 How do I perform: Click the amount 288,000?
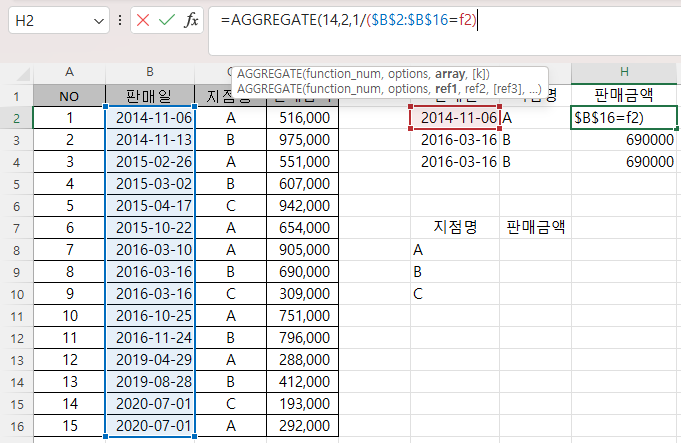tap(302, 360)
